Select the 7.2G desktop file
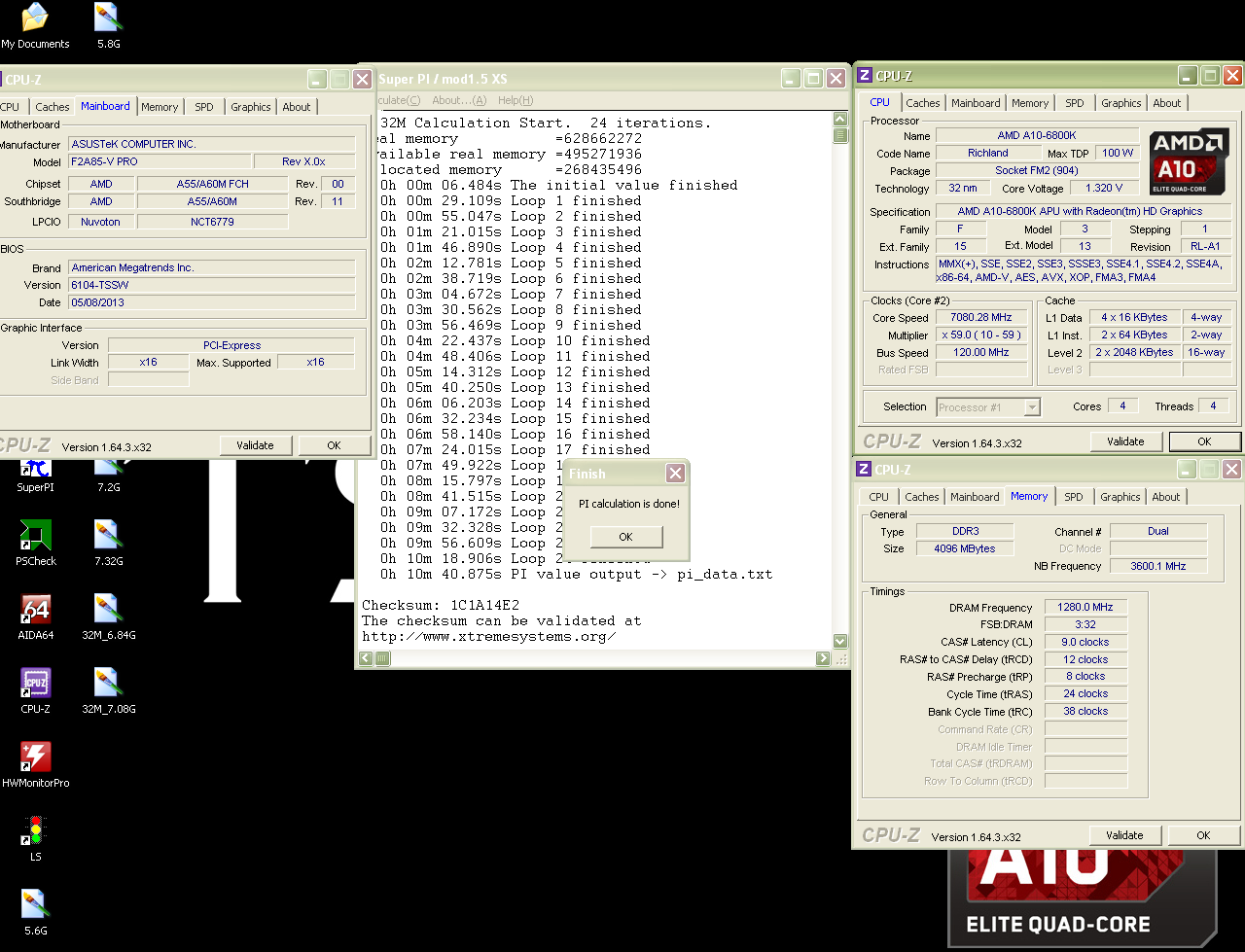This screenshot has width=1245, height=952. coord(108,475)
